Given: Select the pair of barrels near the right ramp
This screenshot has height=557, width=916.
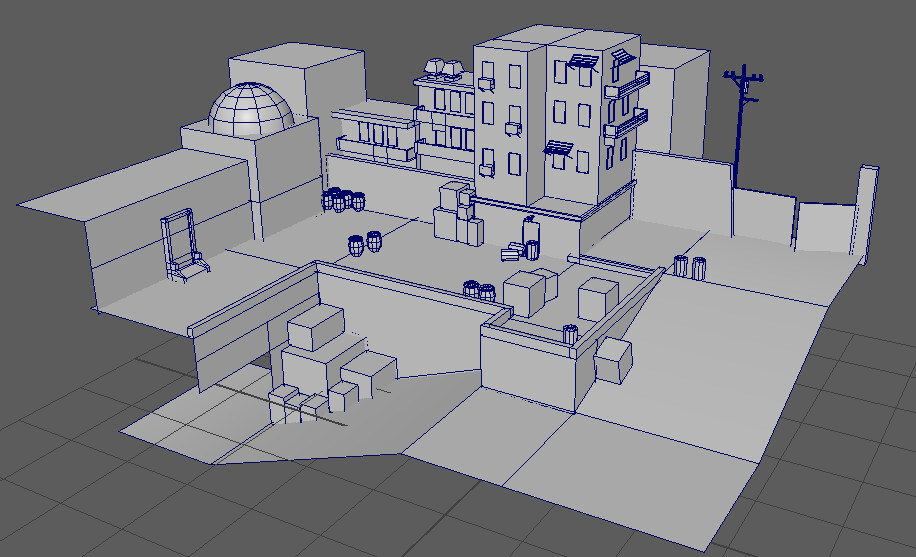Looking at the screenshot, I should [690, 267].
